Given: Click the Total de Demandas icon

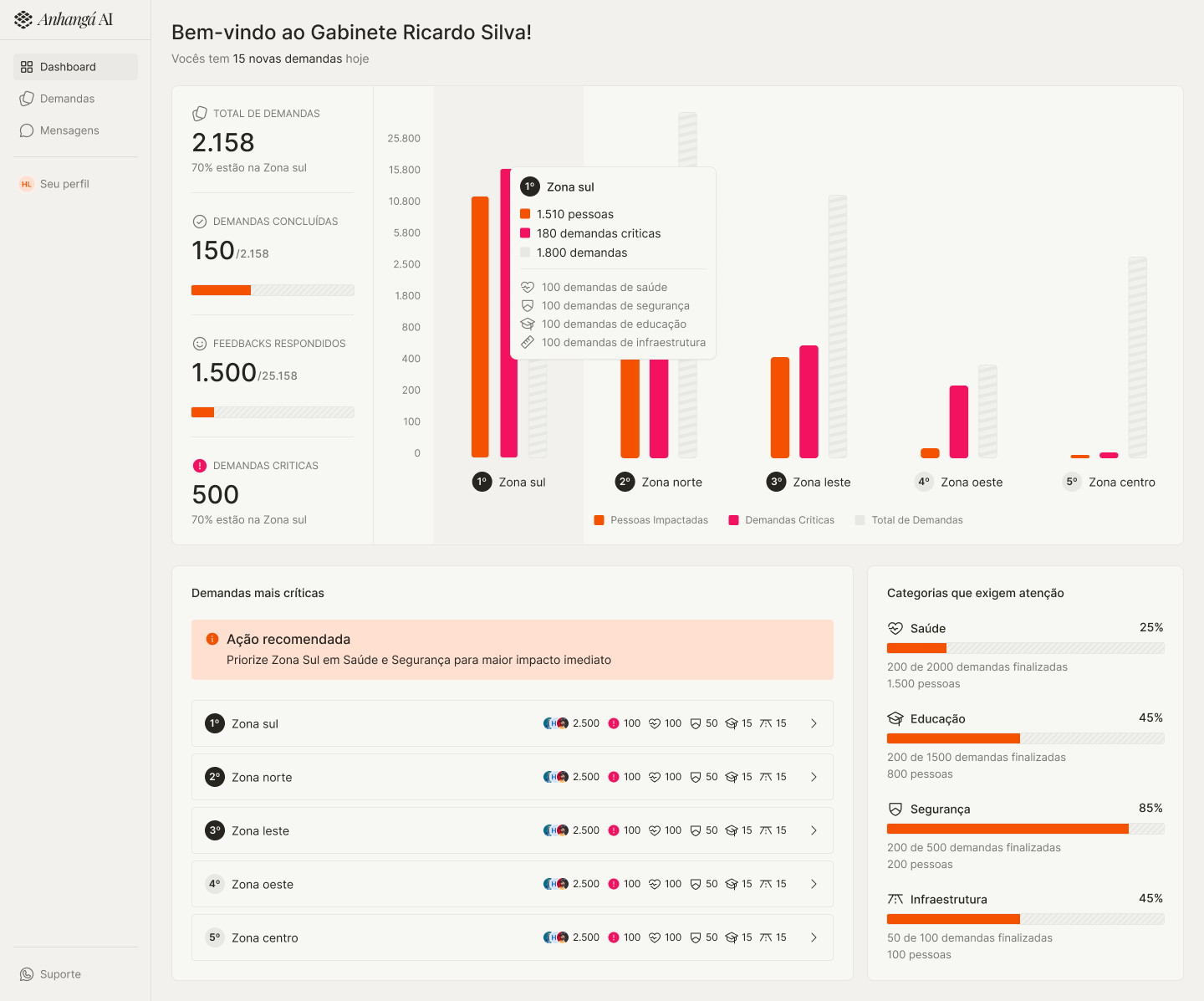Looking at the screenshot, I should coord(199,114).
